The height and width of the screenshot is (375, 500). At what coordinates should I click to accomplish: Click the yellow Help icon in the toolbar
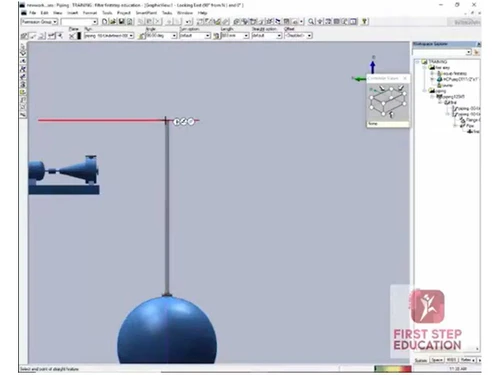[x=364, y=22]
